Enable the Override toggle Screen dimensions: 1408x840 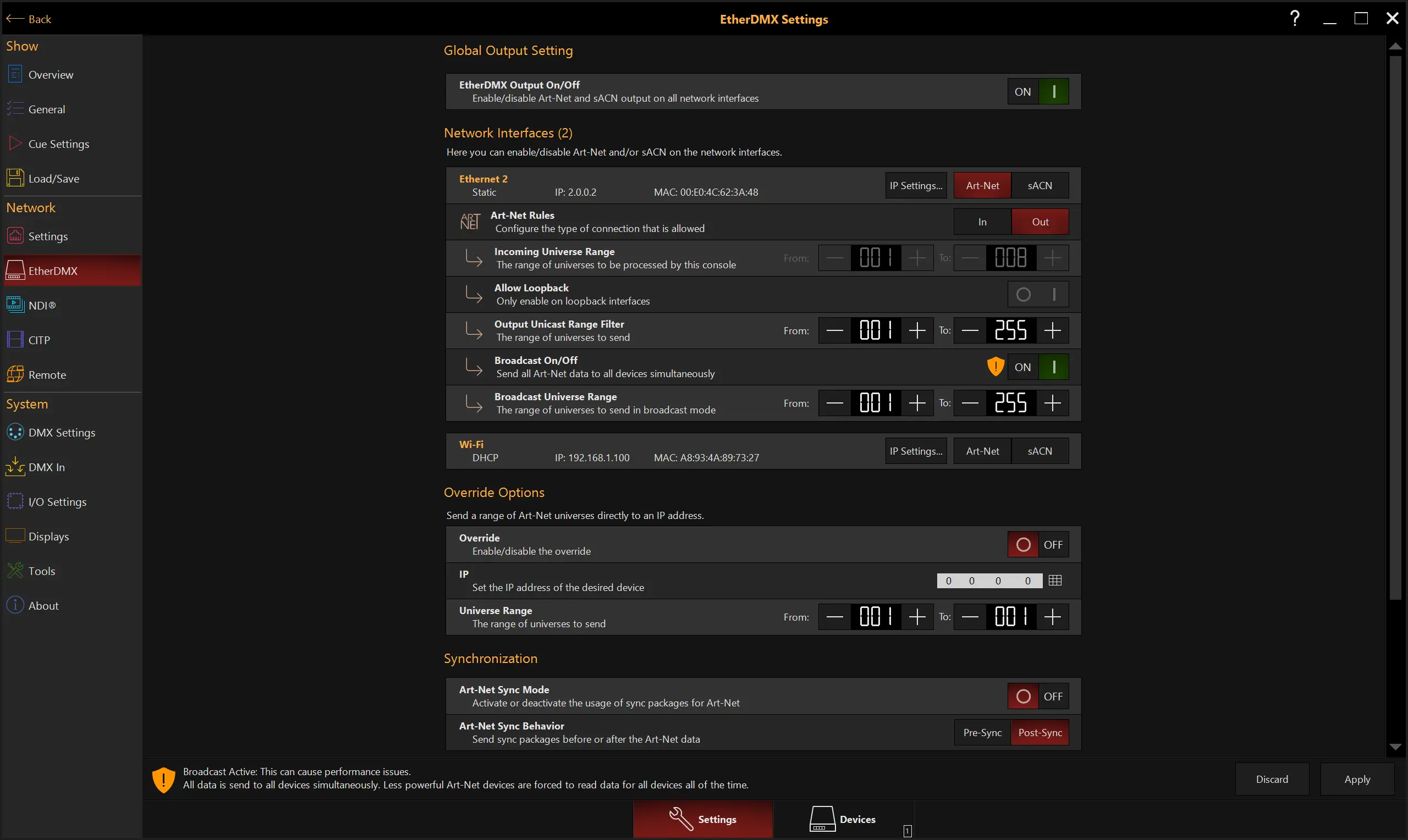coord(1038,545)
